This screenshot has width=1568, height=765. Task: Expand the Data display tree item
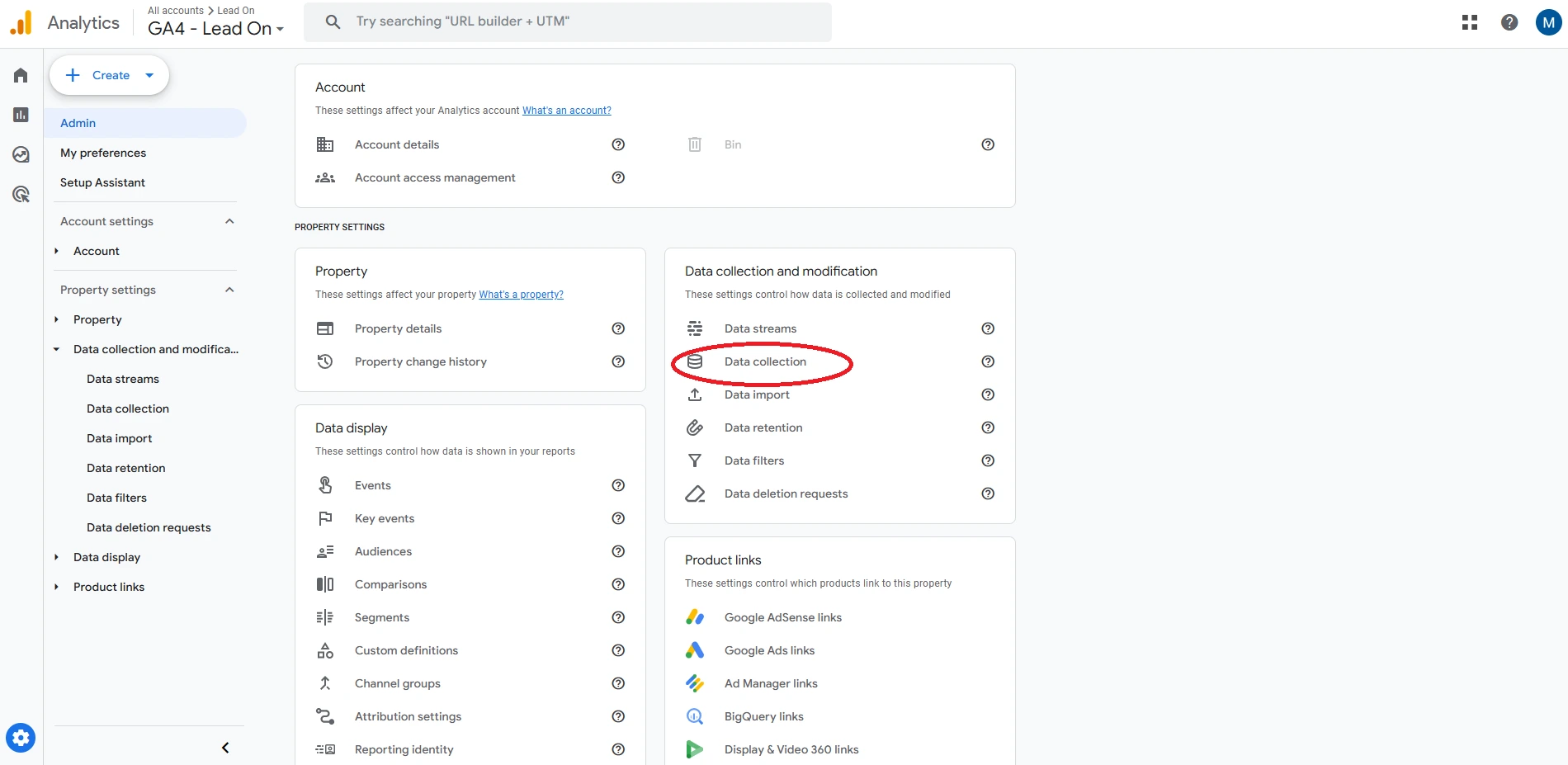56,557
